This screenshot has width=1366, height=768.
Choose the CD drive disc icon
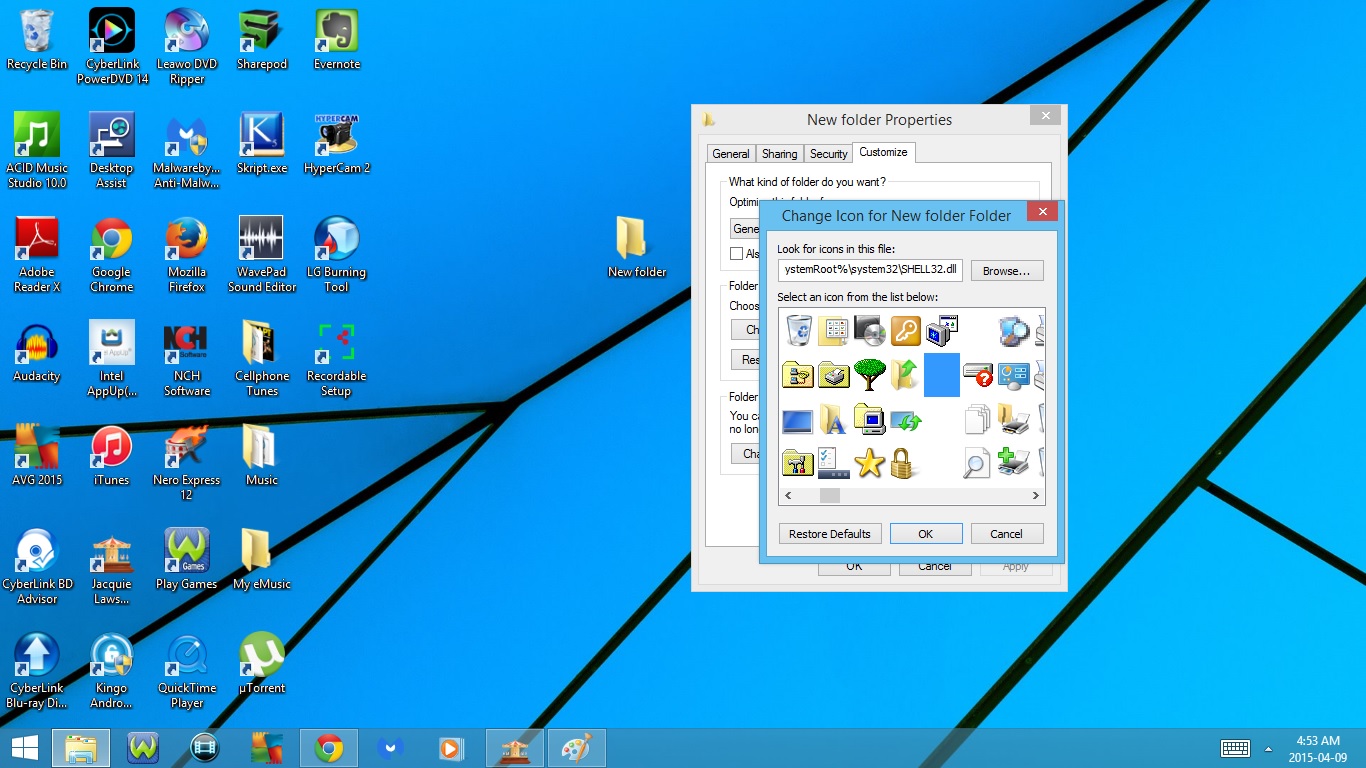(x=869, y=330)
